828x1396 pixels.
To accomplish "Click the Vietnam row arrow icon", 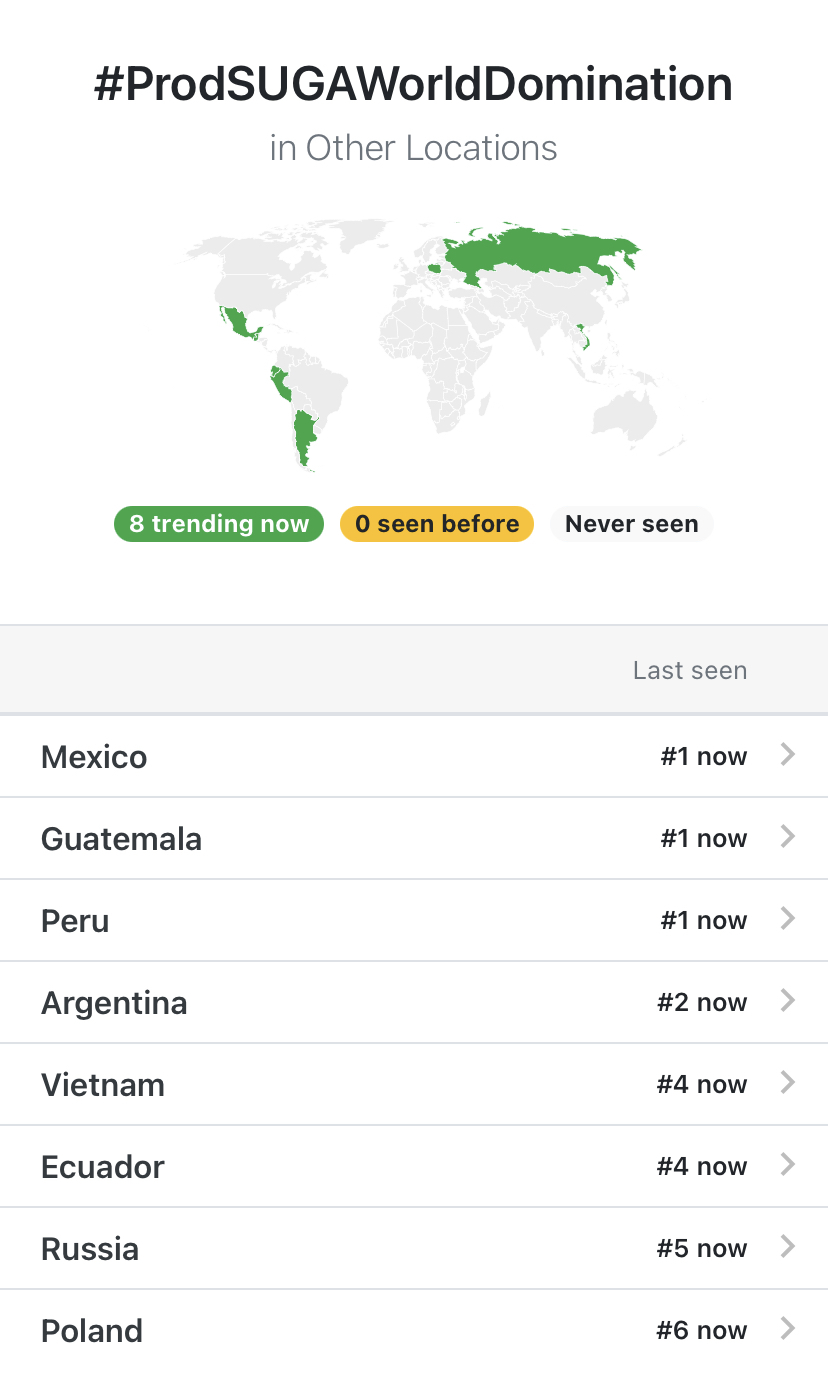I will [788, 1084].
